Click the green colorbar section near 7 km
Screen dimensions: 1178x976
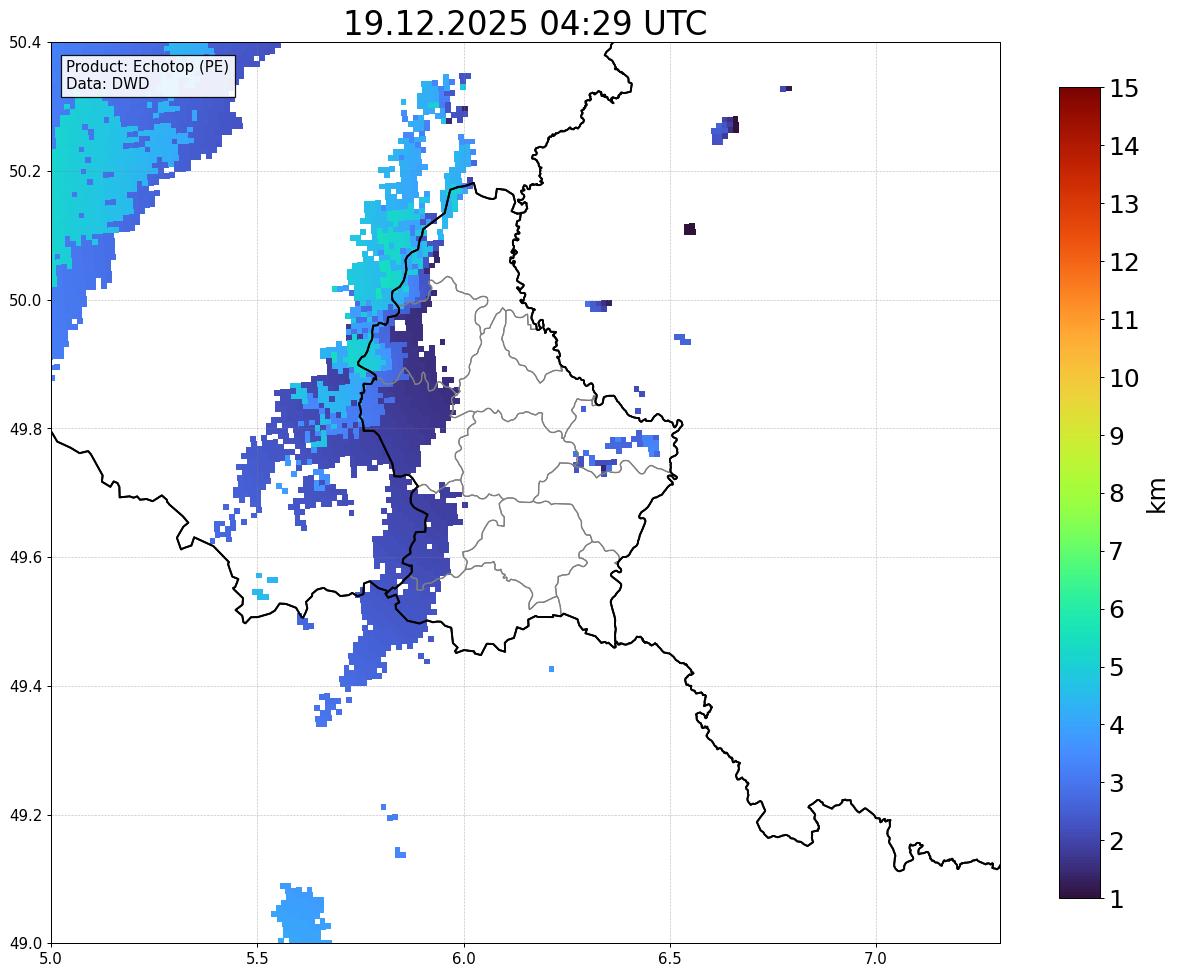pos(1080,551)
